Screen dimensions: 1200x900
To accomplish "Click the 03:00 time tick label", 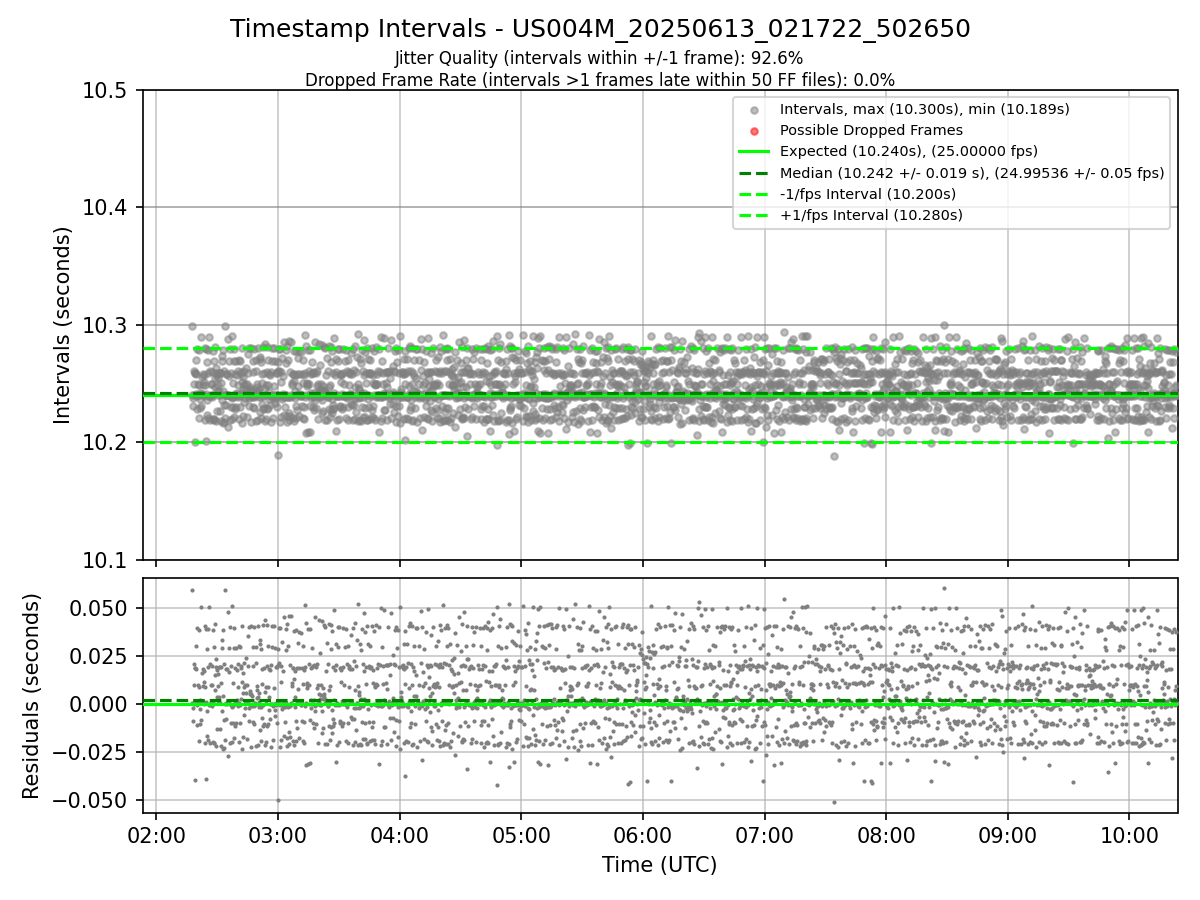I will pyautogui.click(x=277, y=836).
